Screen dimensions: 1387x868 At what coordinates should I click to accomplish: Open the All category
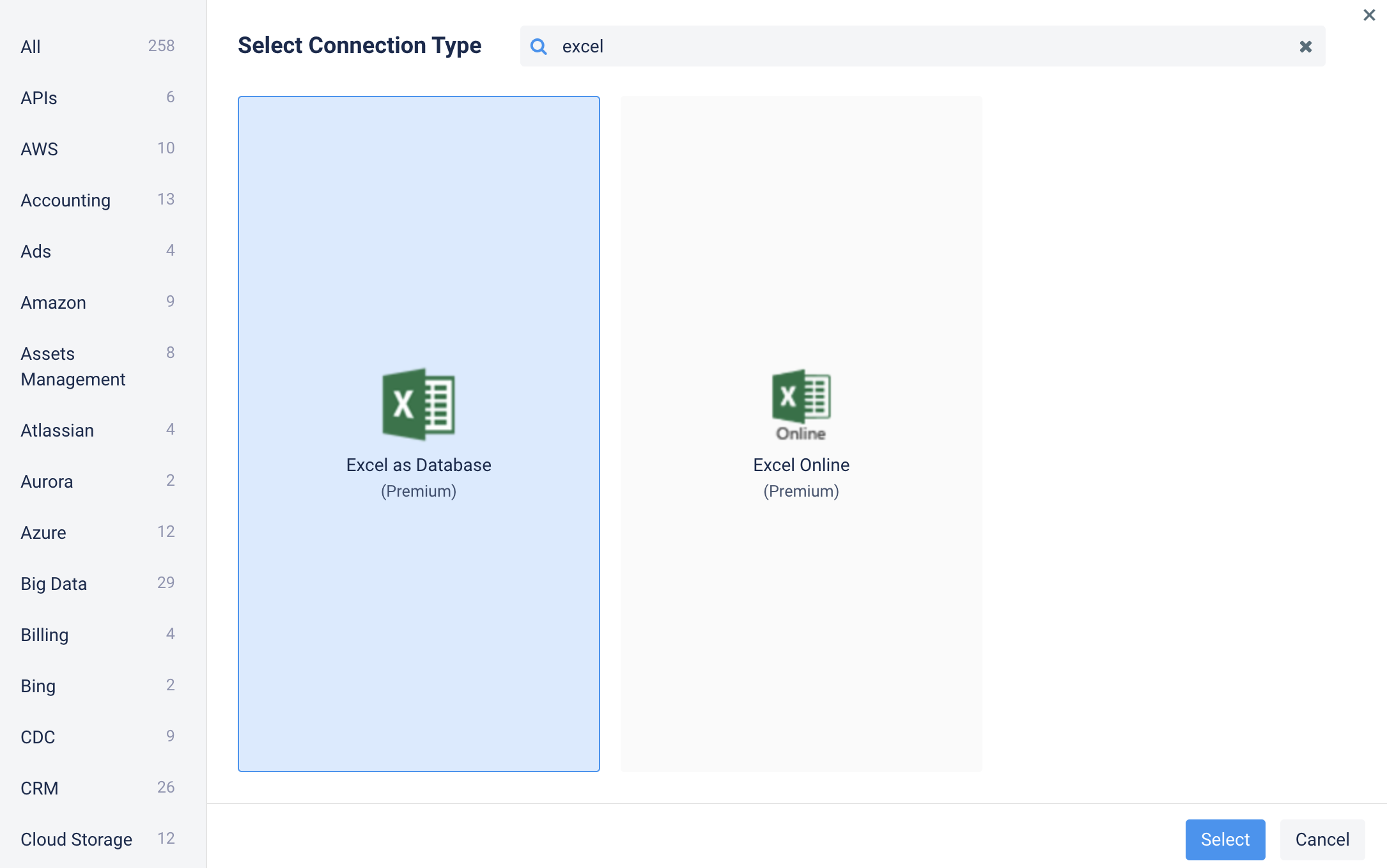point(98,47)
